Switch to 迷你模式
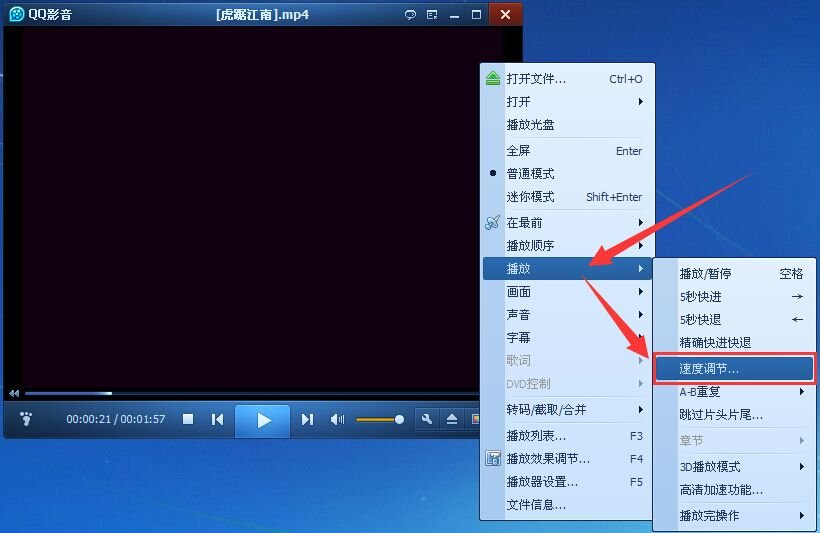820x533 pixels. (567, 197)
